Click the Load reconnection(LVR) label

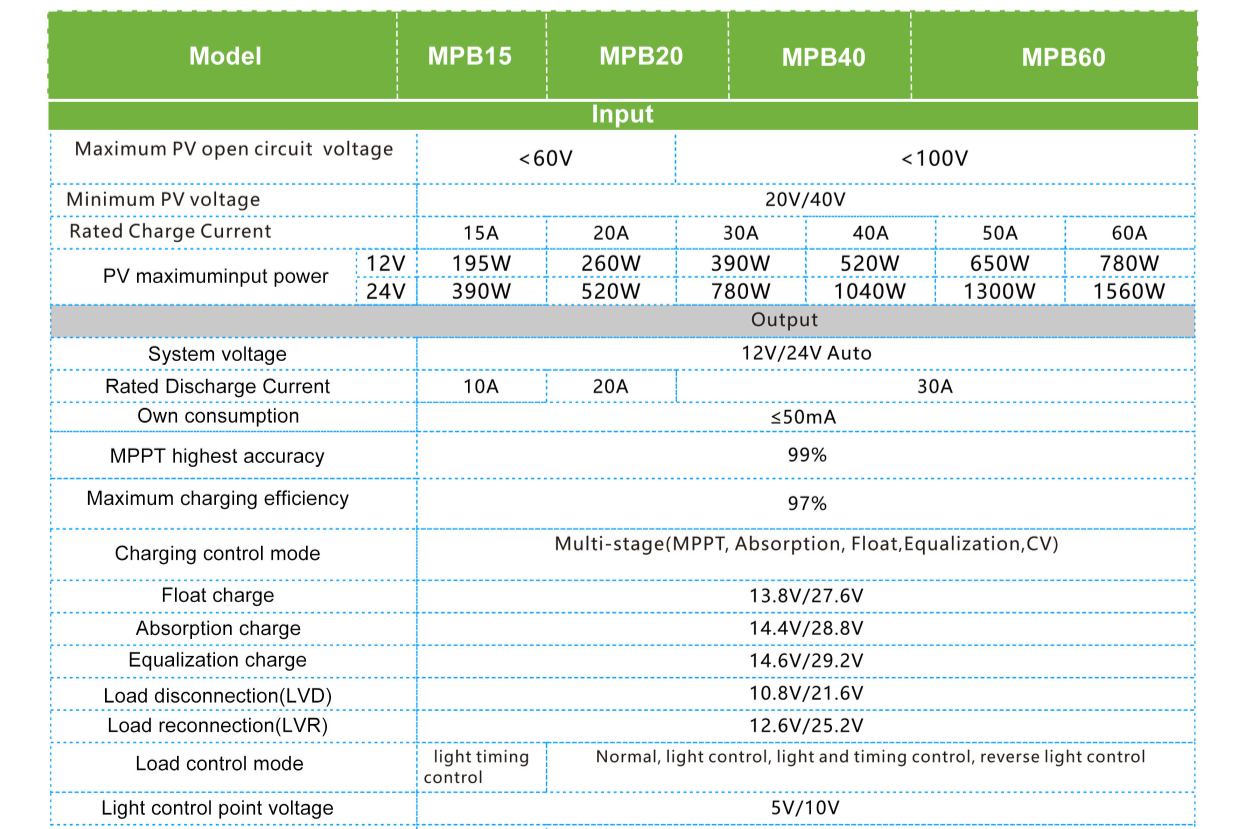tap(217, 726)
